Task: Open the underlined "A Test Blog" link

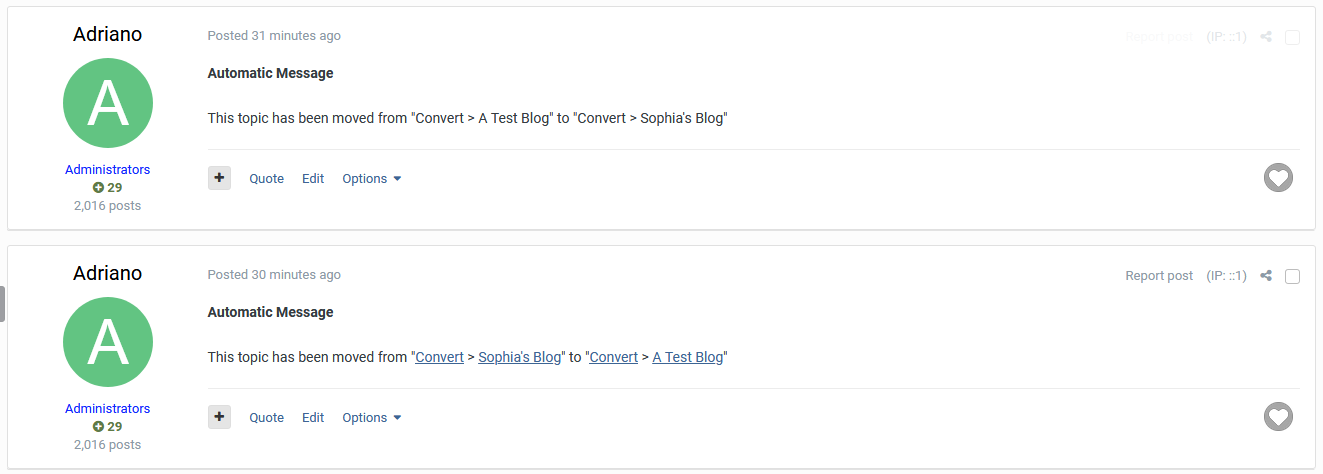Action: pyautogui.click(x=687, y=357)
